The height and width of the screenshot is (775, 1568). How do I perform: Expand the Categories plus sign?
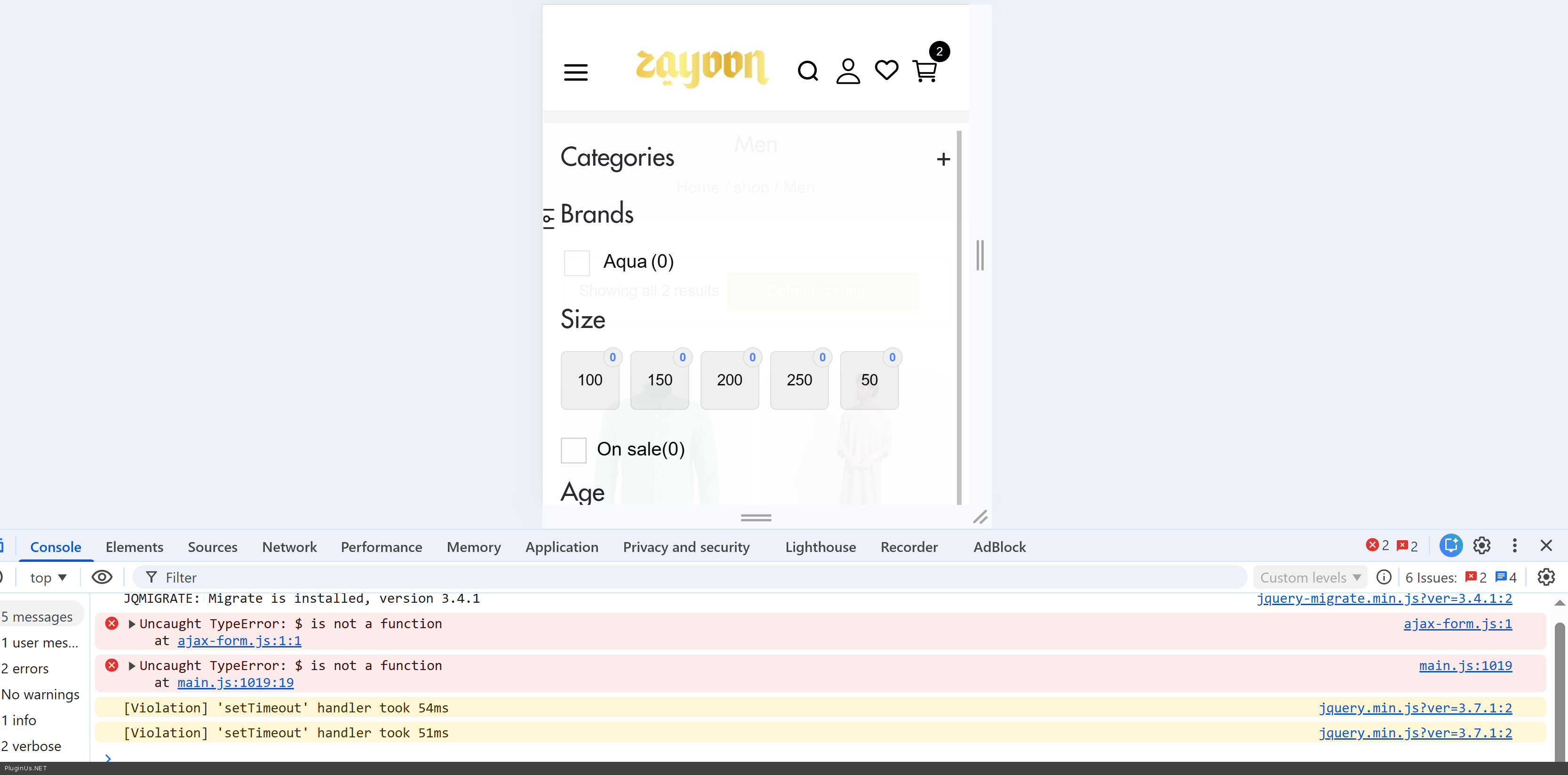coord(943,160)
